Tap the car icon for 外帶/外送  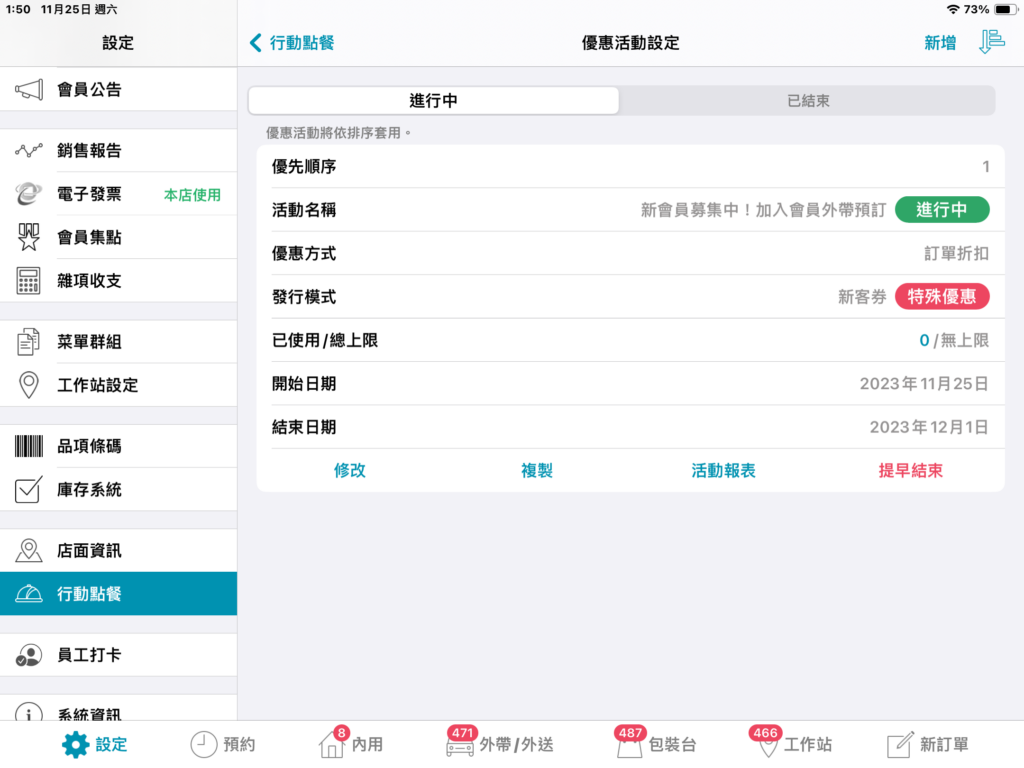[x=460, y=747]
